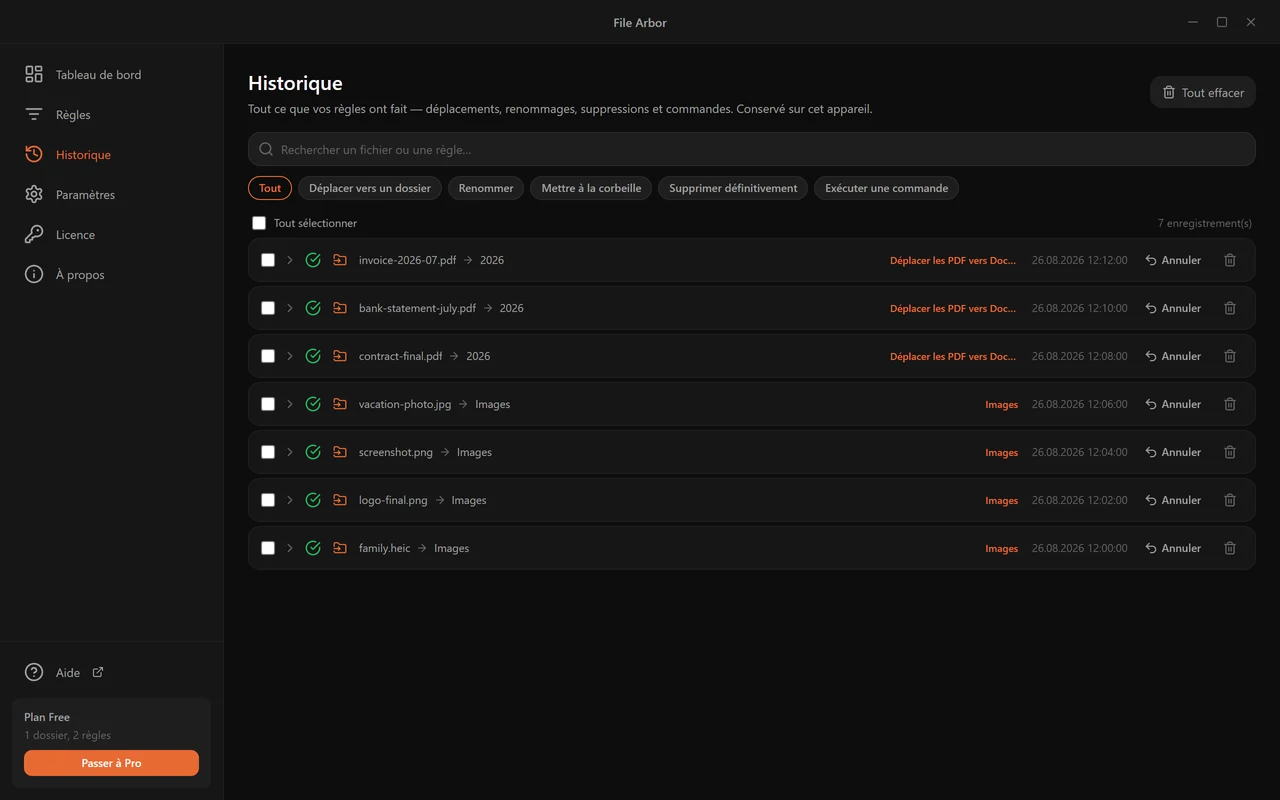This screenshot has height=800, width=1280.
Task: Click the Licence key icon
Action: coord(34,234)
